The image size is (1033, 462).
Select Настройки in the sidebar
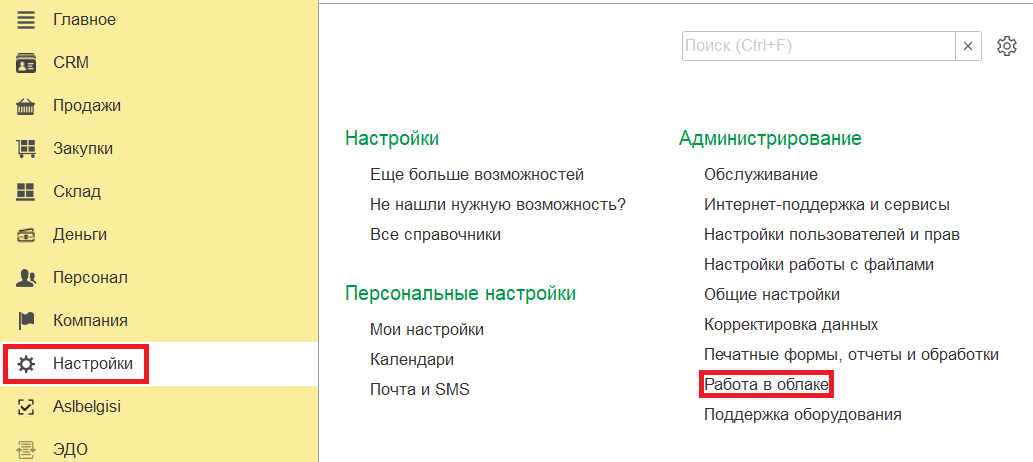point(92,364)
